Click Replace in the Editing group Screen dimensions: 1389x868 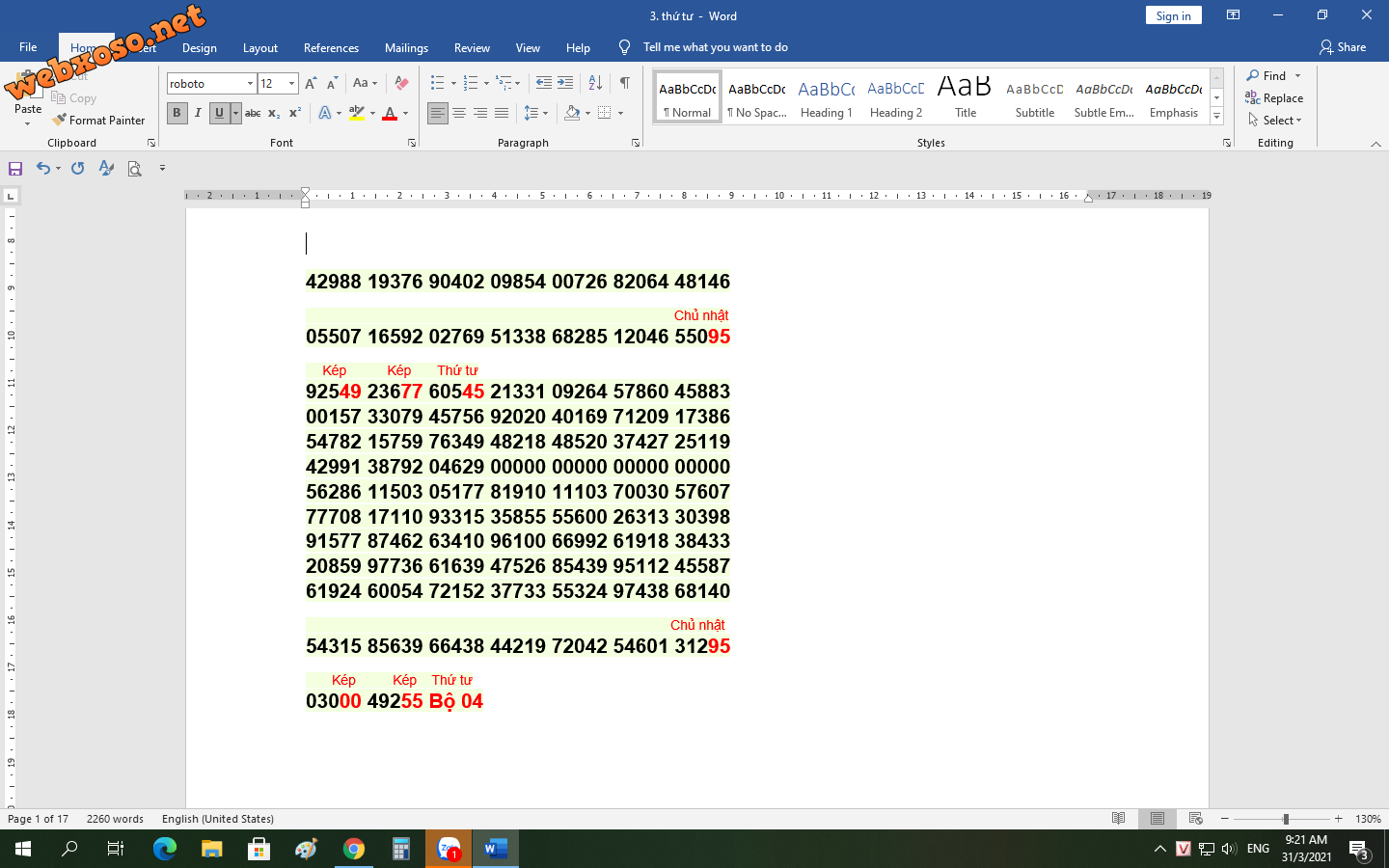tap(1275, 98)
